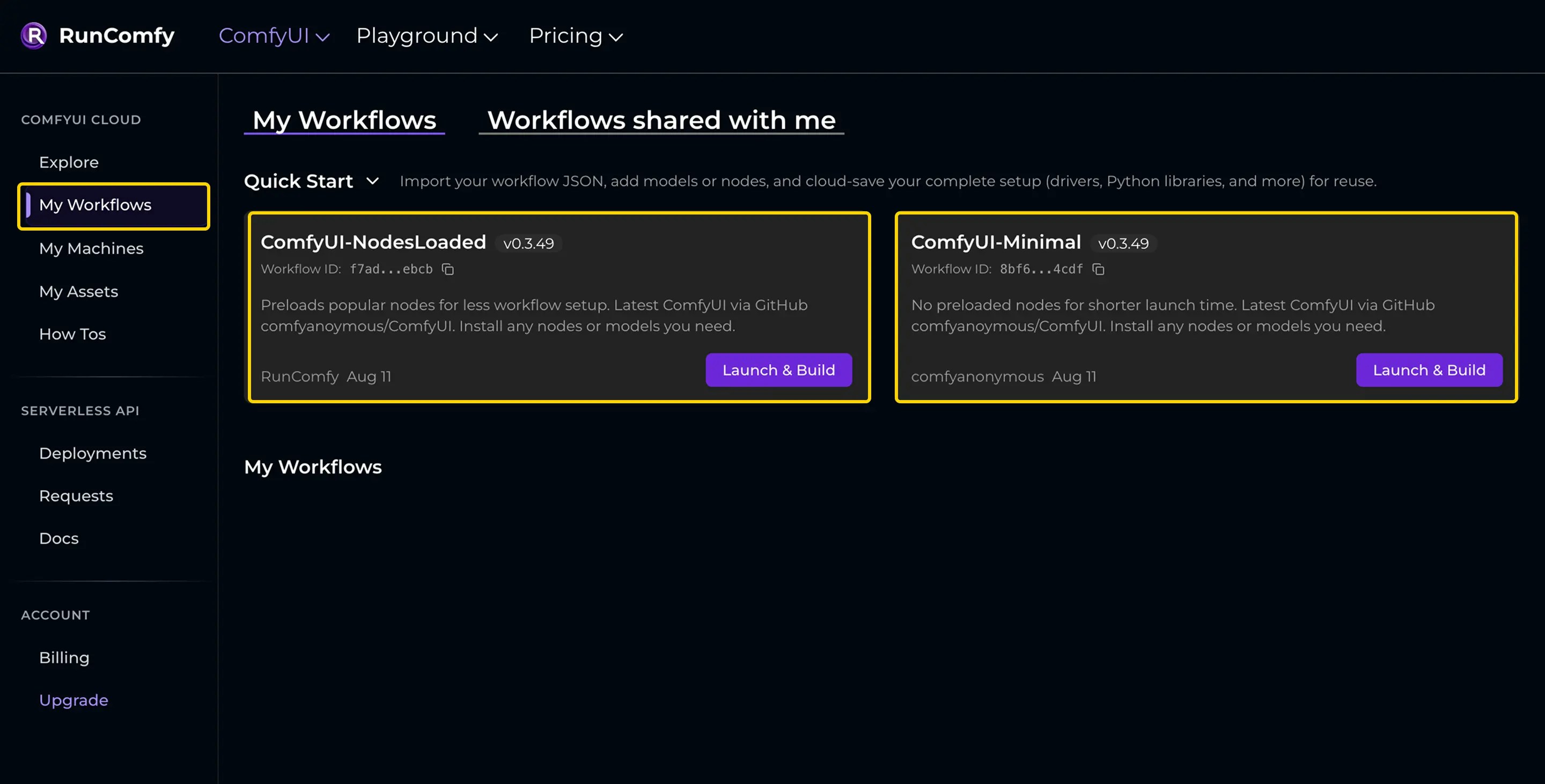This screenshot has height=784, width=1545.
Task: Click the ComfyUI-NodesLoaded card title
Action: (x=373, y=242)
